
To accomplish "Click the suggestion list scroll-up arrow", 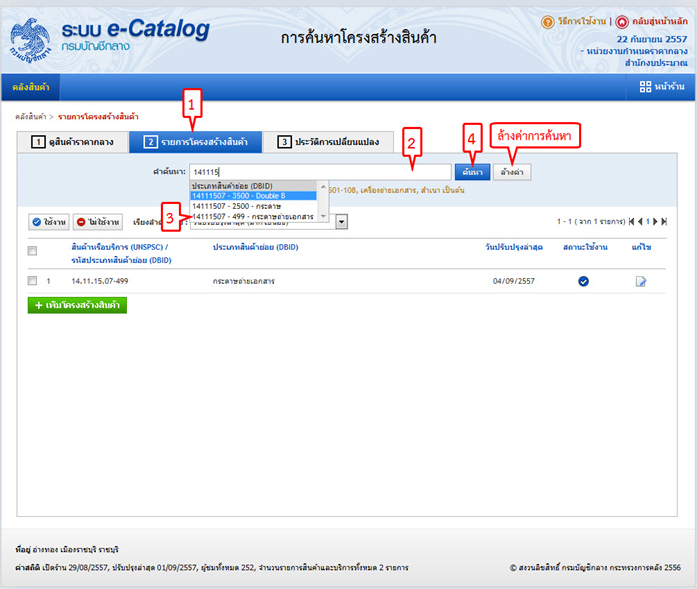I will click(x=323, y=186).
